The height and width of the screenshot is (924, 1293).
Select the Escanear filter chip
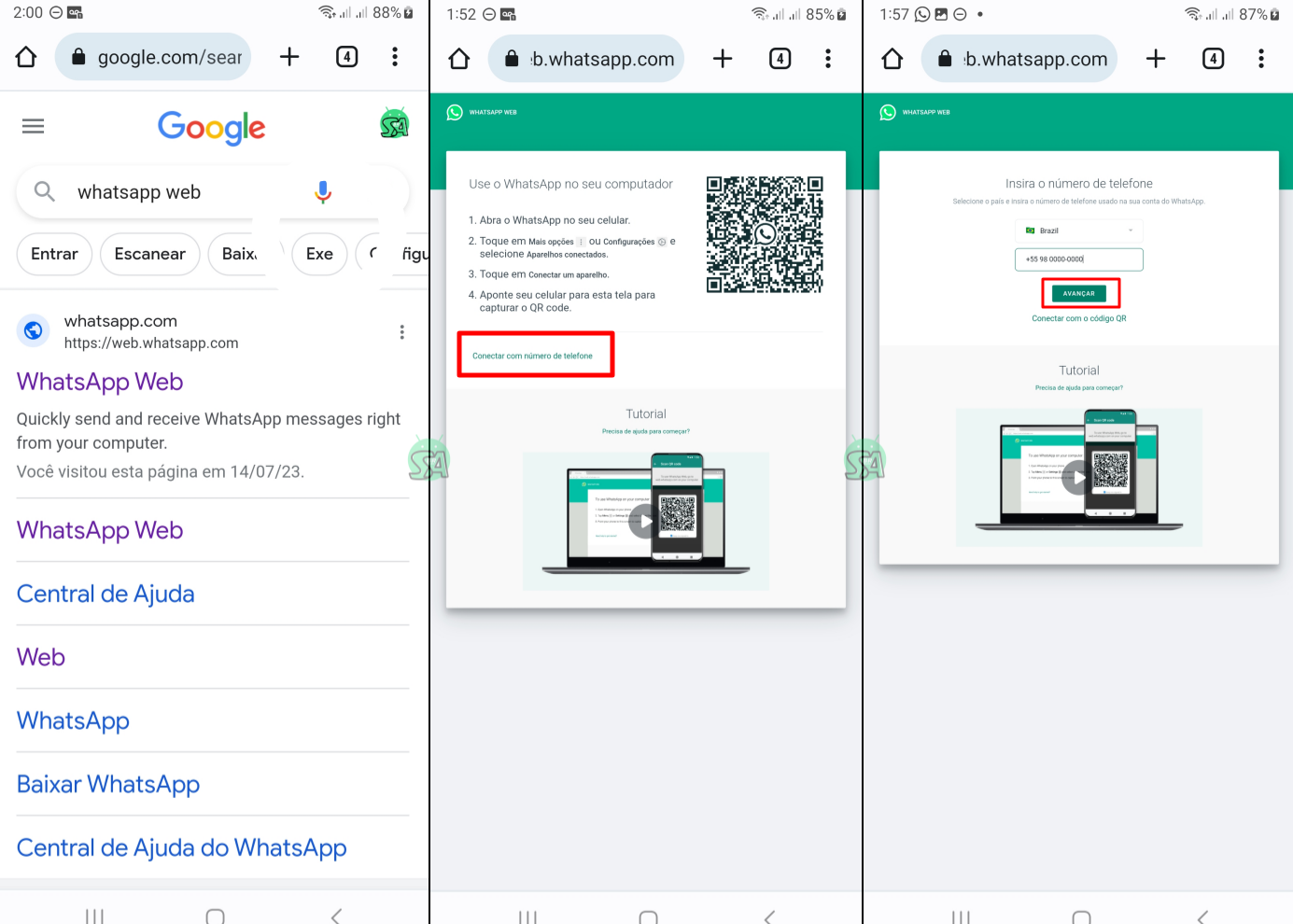(149, 254)
